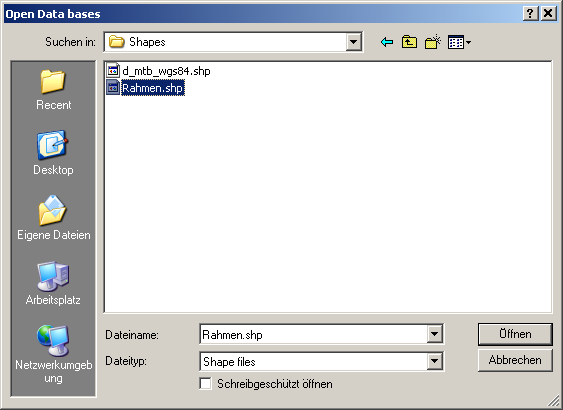Enable Schreibgeschützt öffnen checkbox
The image size is (563, 410).
point(205,383)
